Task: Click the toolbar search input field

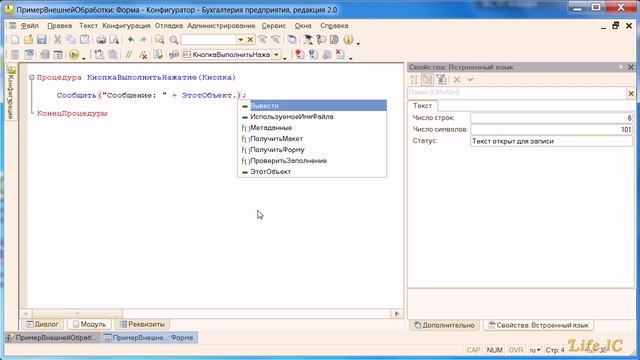Action: (x=208, y=40)
